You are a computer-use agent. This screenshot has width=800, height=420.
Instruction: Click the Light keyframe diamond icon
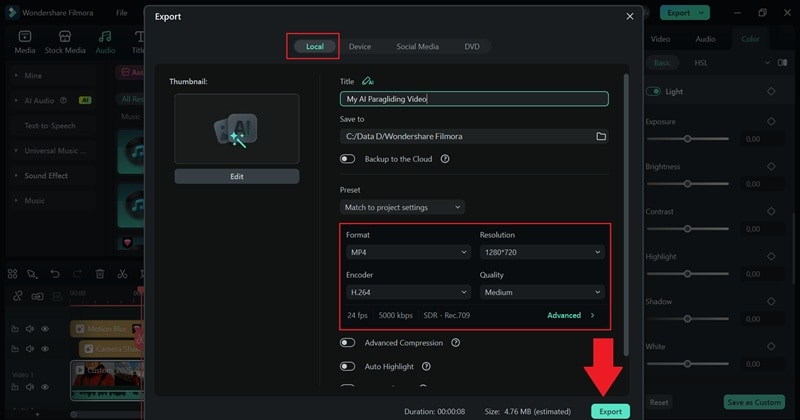pyautogui.click(x=771, y=91)
